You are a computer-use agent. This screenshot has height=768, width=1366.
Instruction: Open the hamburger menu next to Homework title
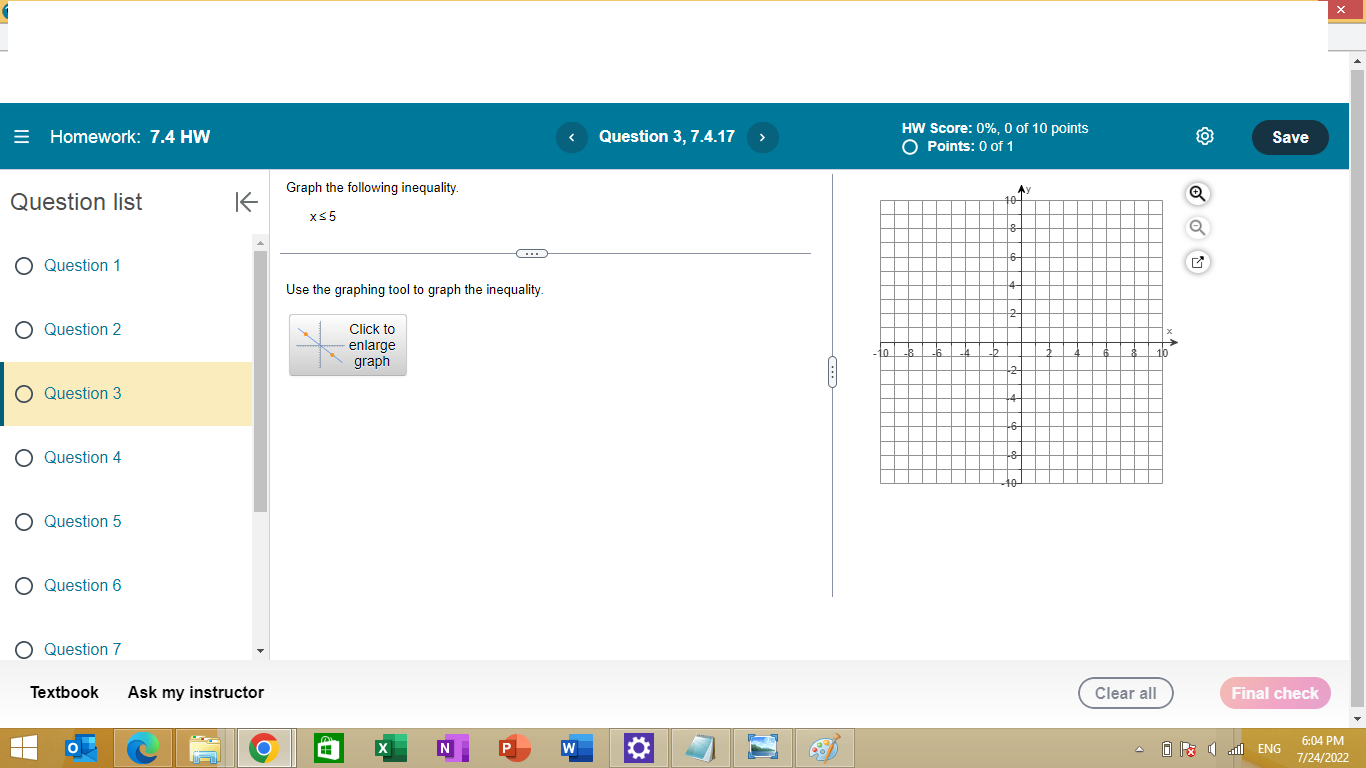pos(21,137)
